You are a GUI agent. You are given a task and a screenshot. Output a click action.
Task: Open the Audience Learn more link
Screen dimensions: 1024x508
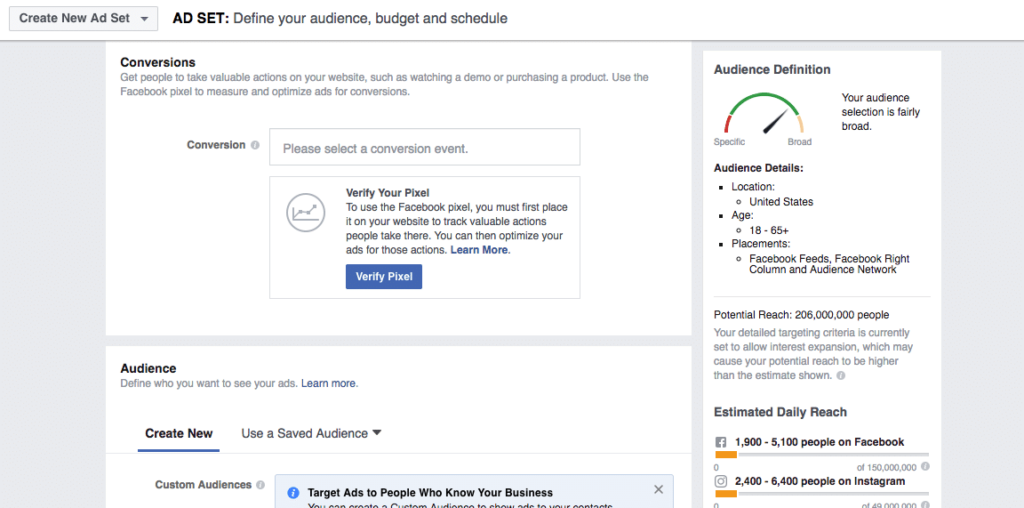coord(328,383)
